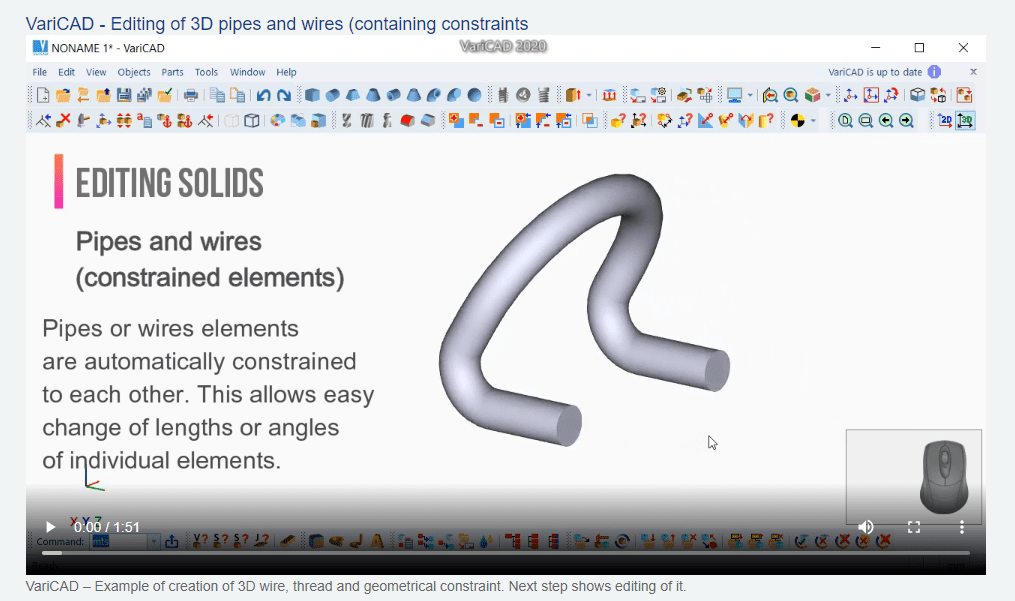The height and width of the screenshot is (601, 1015).
Task: Insert a box solid
Action: pyautogui.click(x=312, y=96)
